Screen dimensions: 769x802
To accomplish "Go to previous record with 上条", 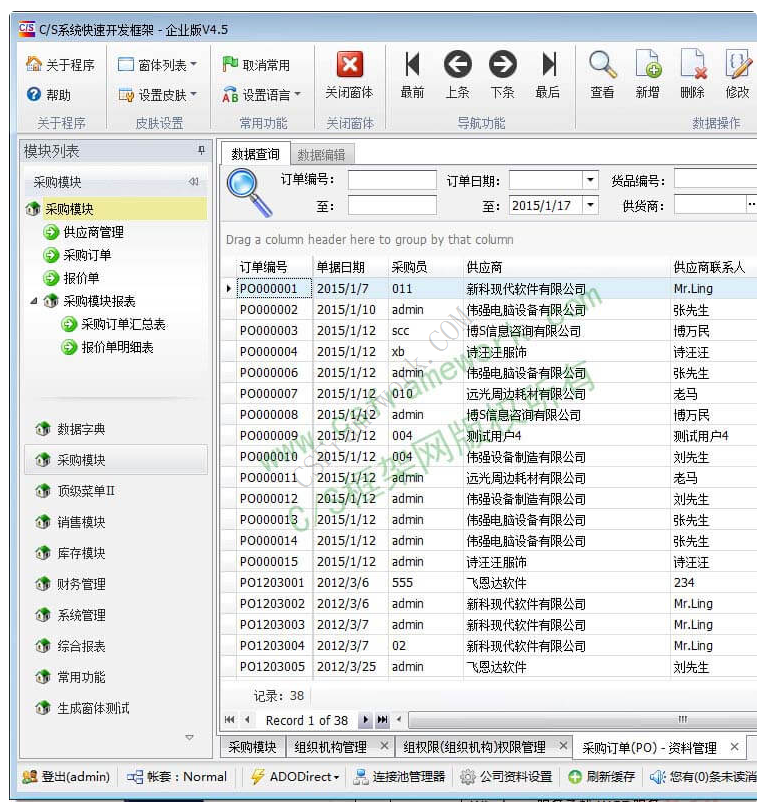I will (x=457, y=75).
